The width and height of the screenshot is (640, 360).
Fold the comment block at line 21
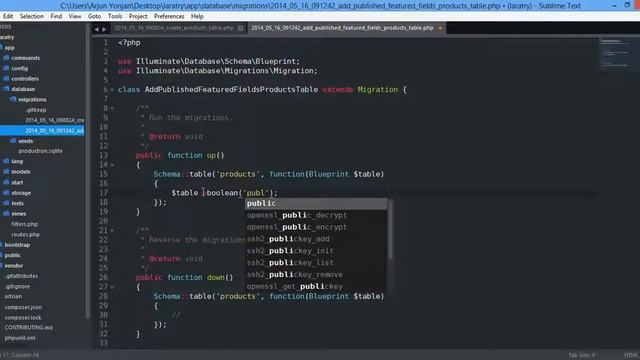click(x=112, y=231)
